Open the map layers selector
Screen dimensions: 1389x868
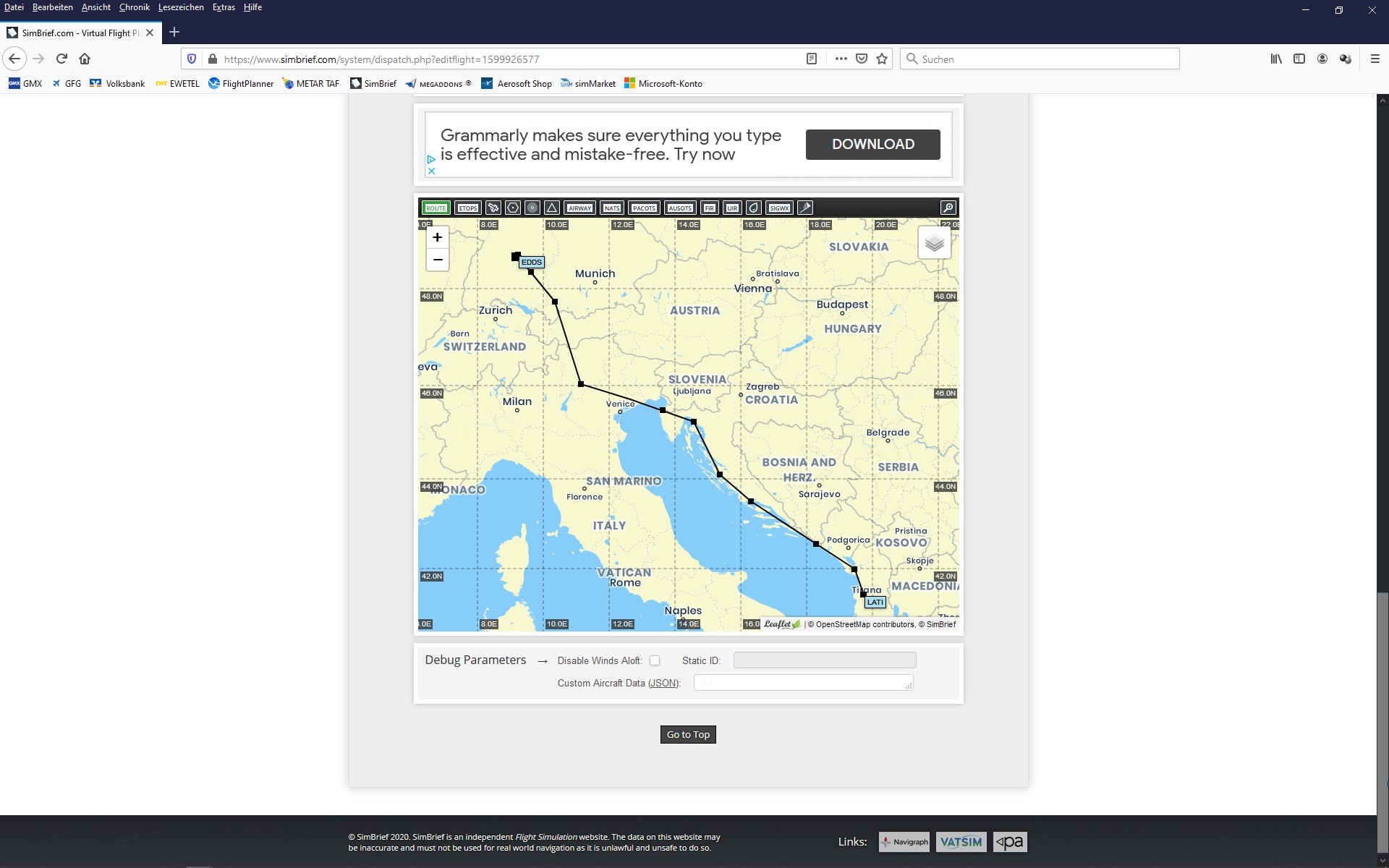click(x=934, y=243)
